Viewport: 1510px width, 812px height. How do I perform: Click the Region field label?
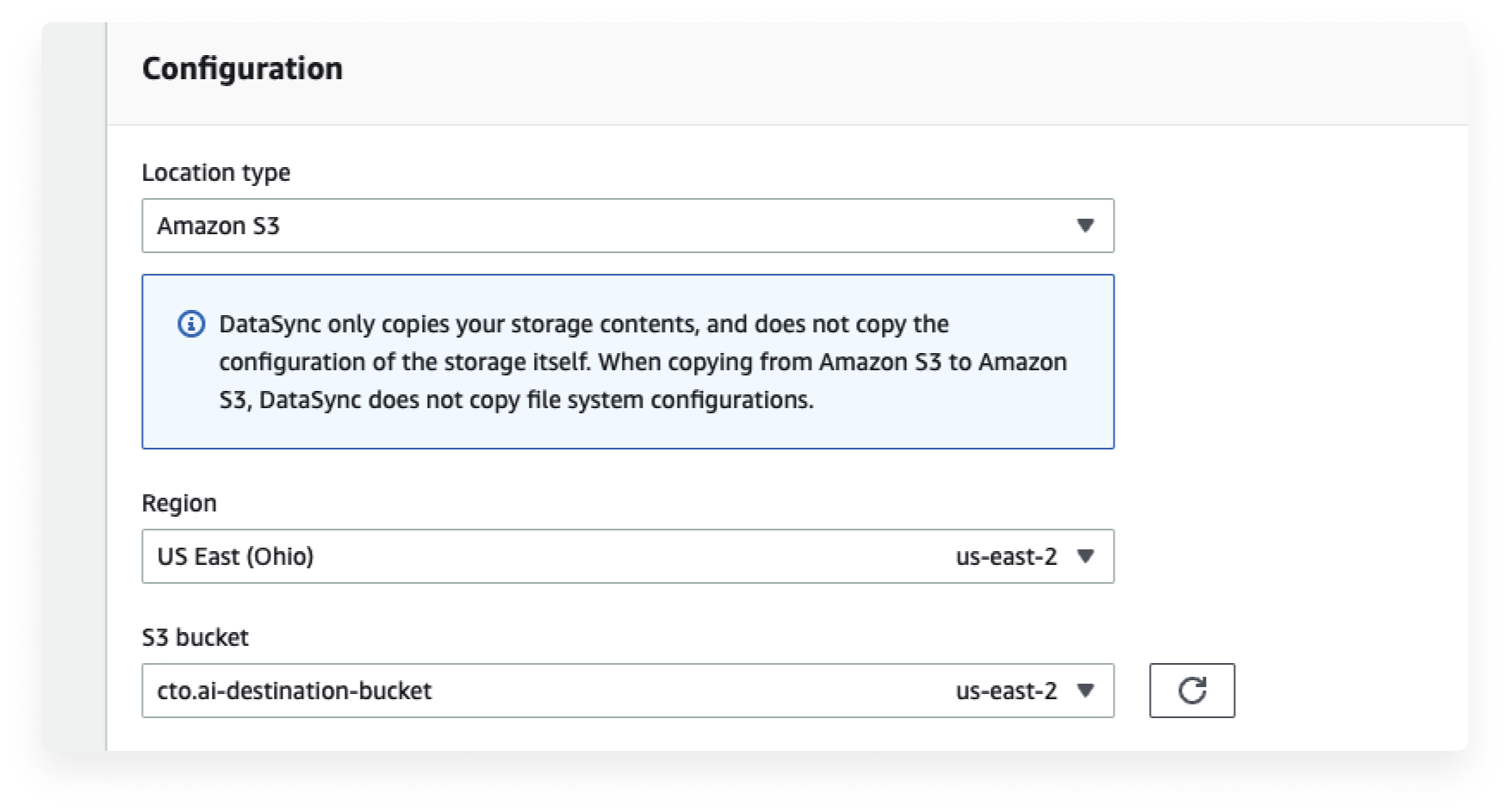pyautogui.click(x=179, y=503)
